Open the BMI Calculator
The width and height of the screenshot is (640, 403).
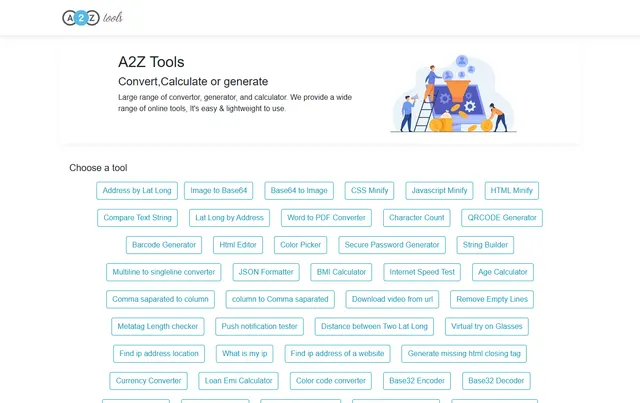point(341,272)
